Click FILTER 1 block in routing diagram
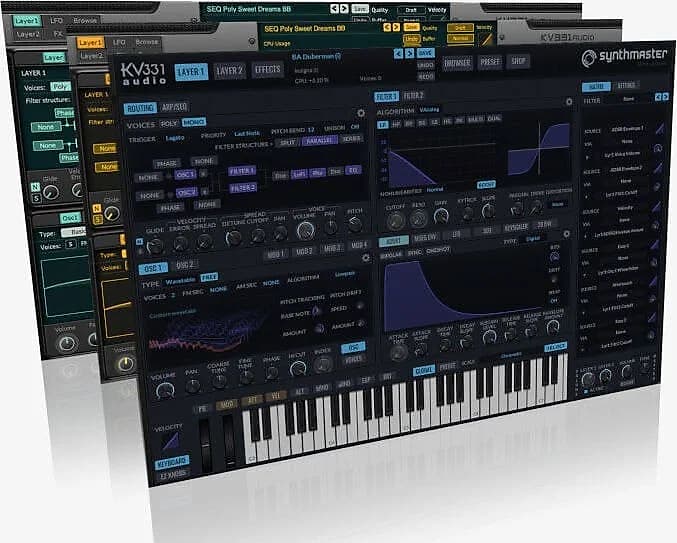Screen dimensions: 677x543 coord(242,171)
